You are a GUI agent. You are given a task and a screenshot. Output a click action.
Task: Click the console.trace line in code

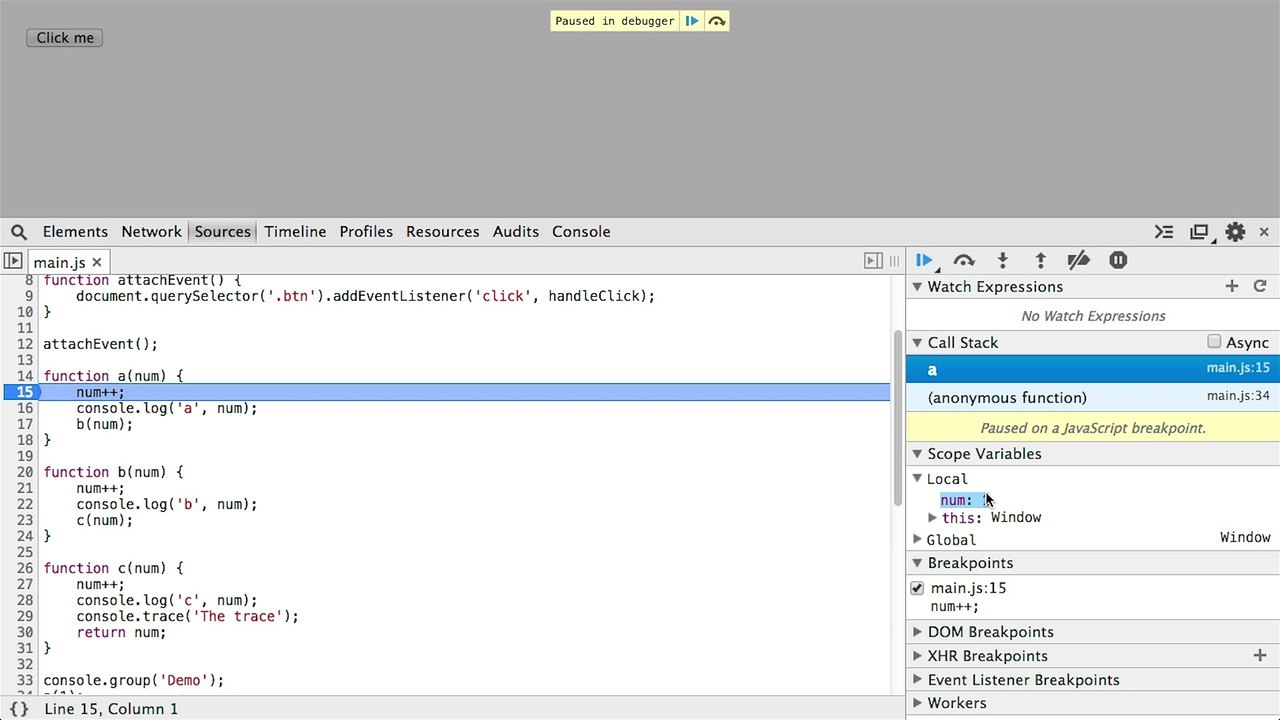[187, 616]
